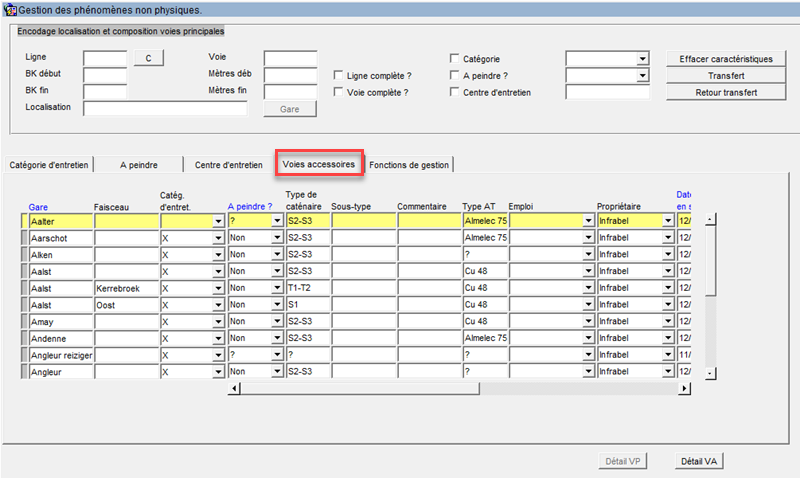Open A peindre dropdown for Angleur reiziger

coord(277,355)
